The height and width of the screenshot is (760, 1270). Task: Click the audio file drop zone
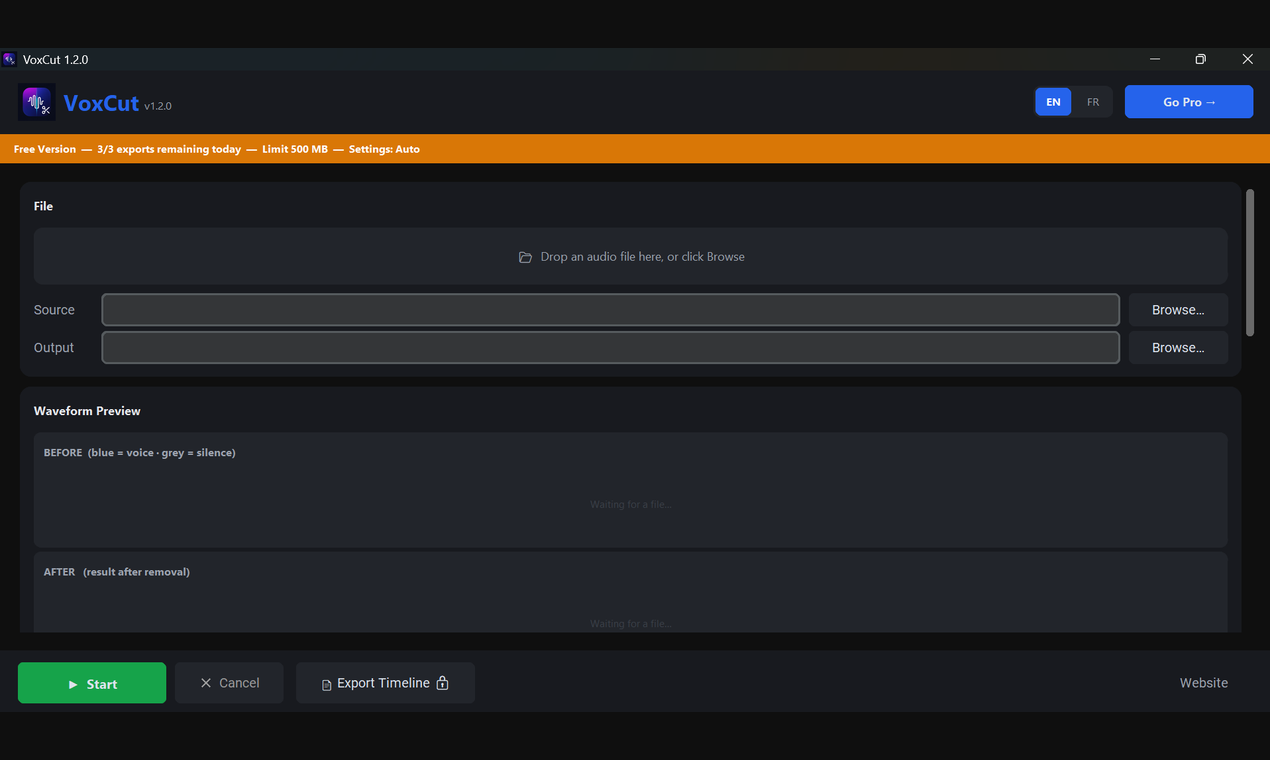[631, 256]
